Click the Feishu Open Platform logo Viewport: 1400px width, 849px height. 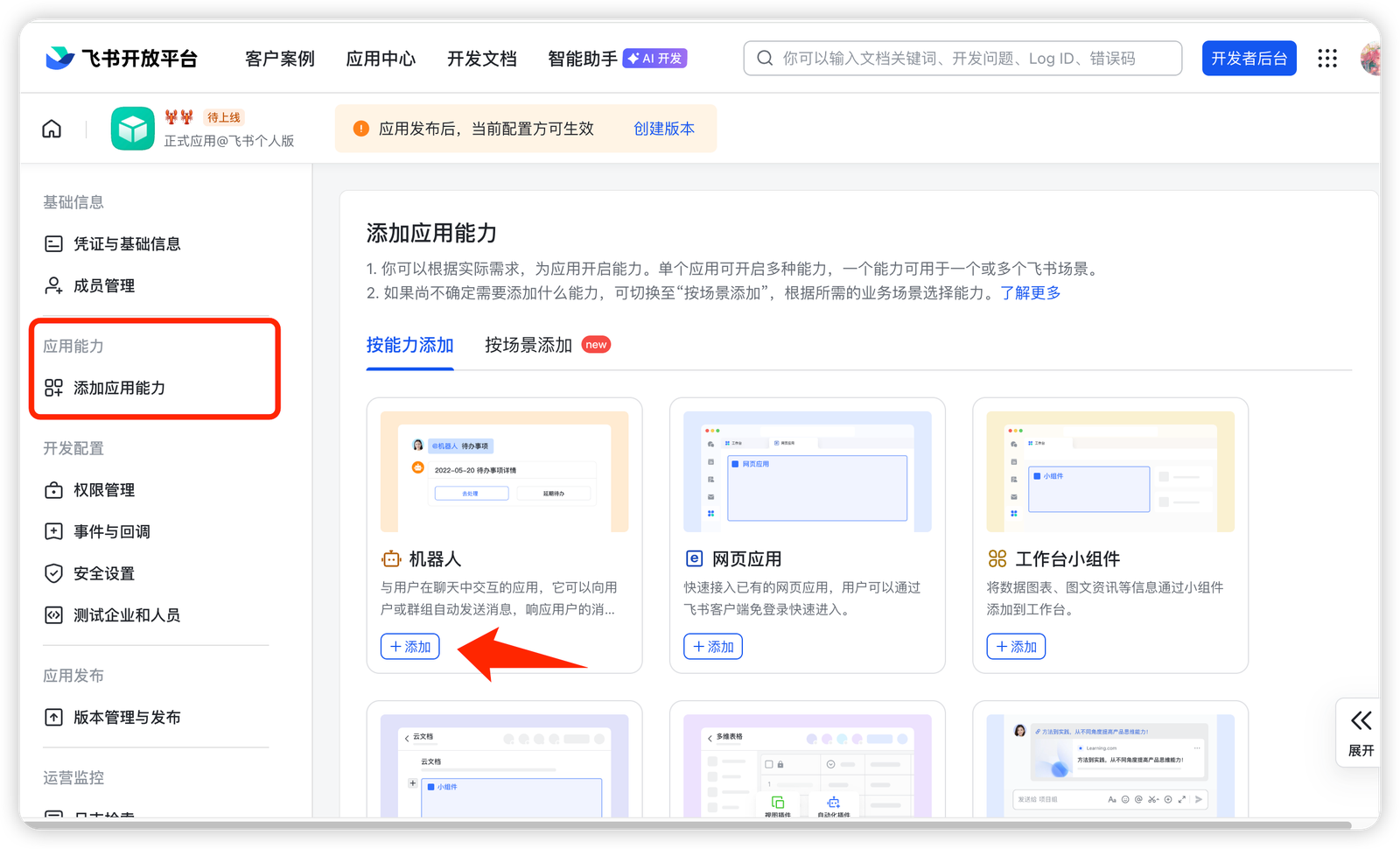coord(121,59)
